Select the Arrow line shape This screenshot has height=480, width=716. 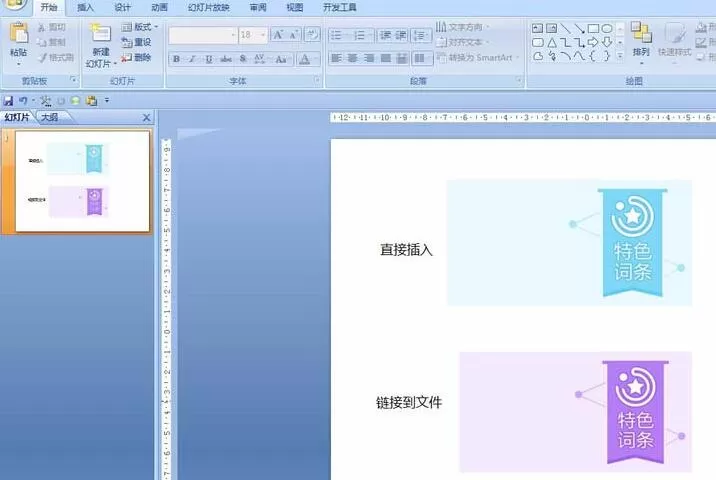tap(579, 28)
